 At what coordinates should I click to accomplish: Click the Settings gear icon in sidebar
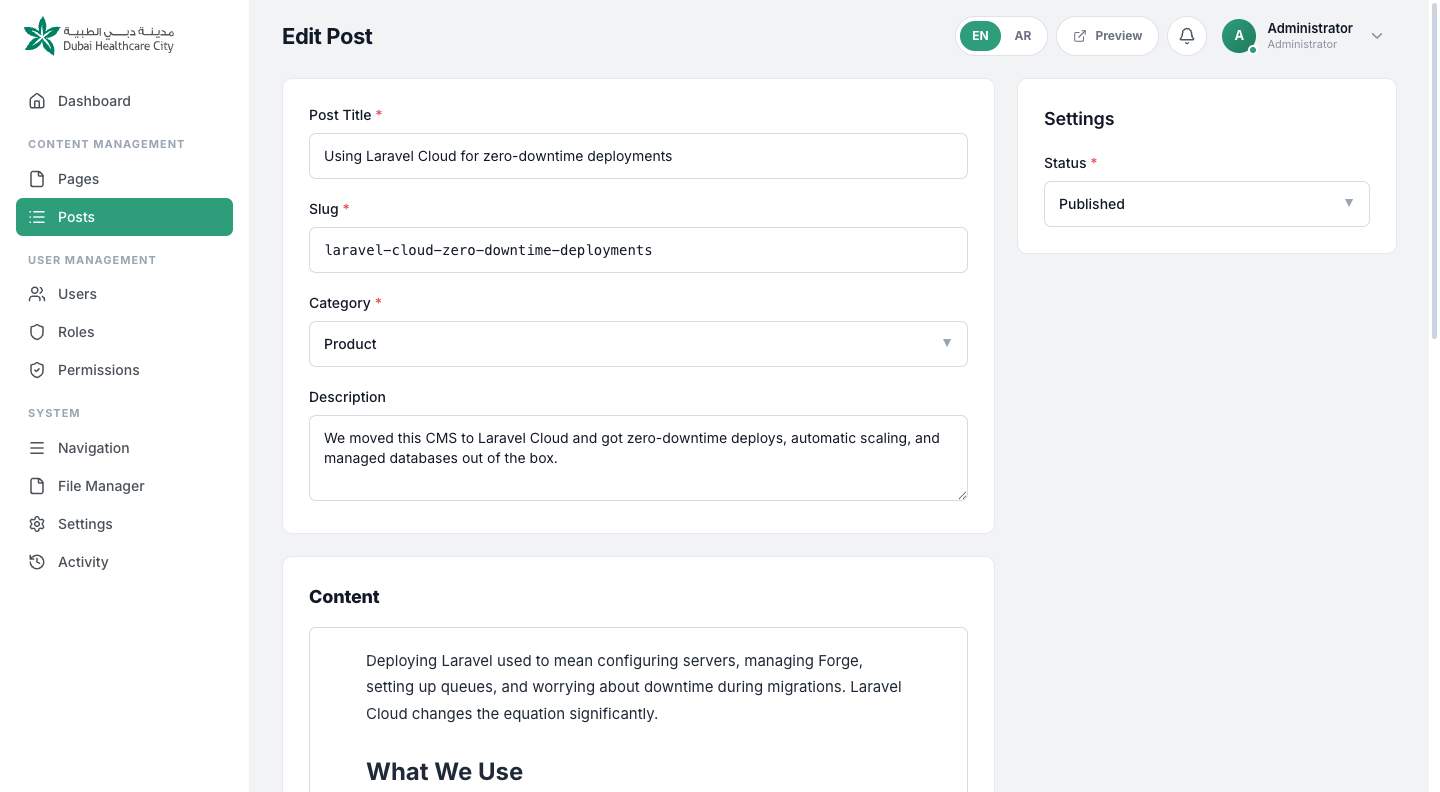click(37, 524)
